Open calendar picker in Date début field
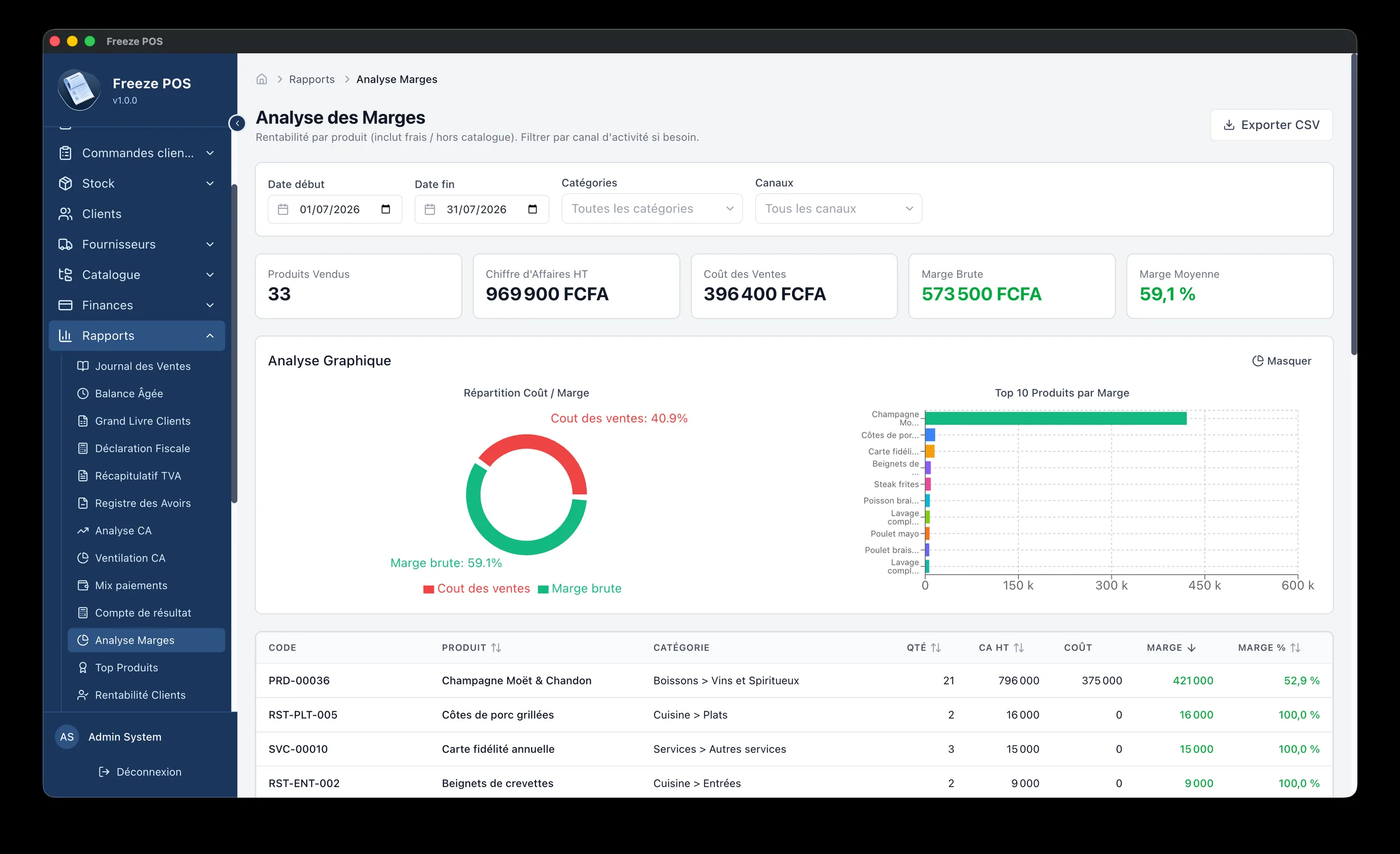 point(386,209)
